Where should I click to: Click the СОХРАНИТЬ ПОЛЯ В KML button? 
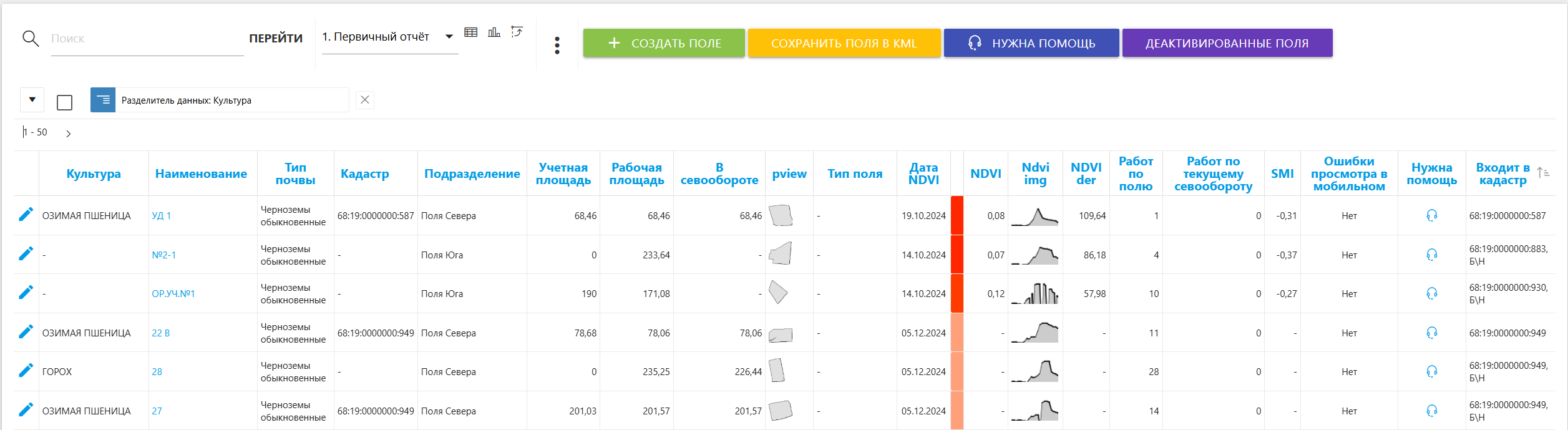tap(844, 43)
